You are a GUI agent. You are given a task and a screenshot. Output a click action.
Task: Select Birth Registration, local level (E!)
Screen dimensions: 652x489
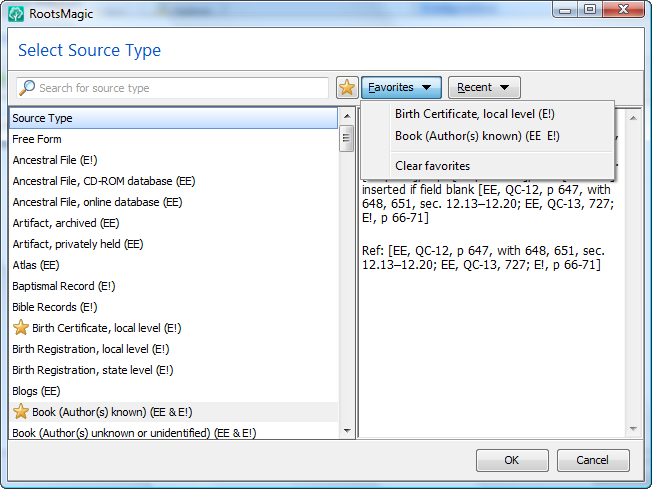[x=173, y=349]
